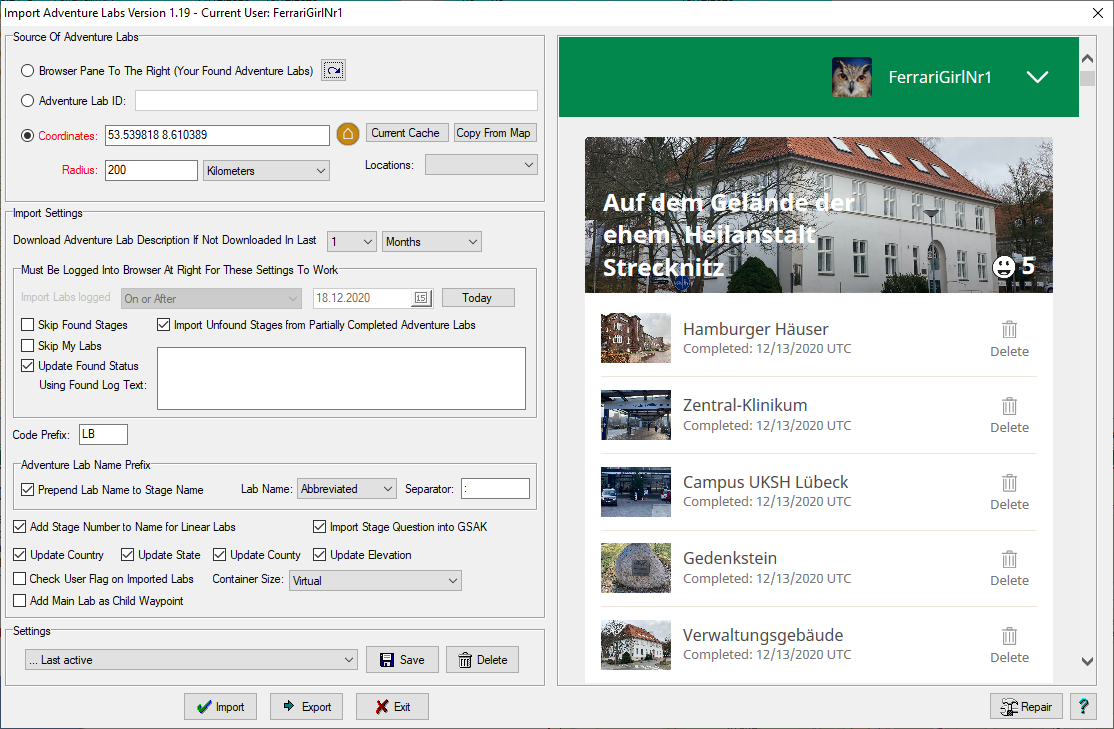Click the smiley rating icon on banner

(x=1003, y=267)
